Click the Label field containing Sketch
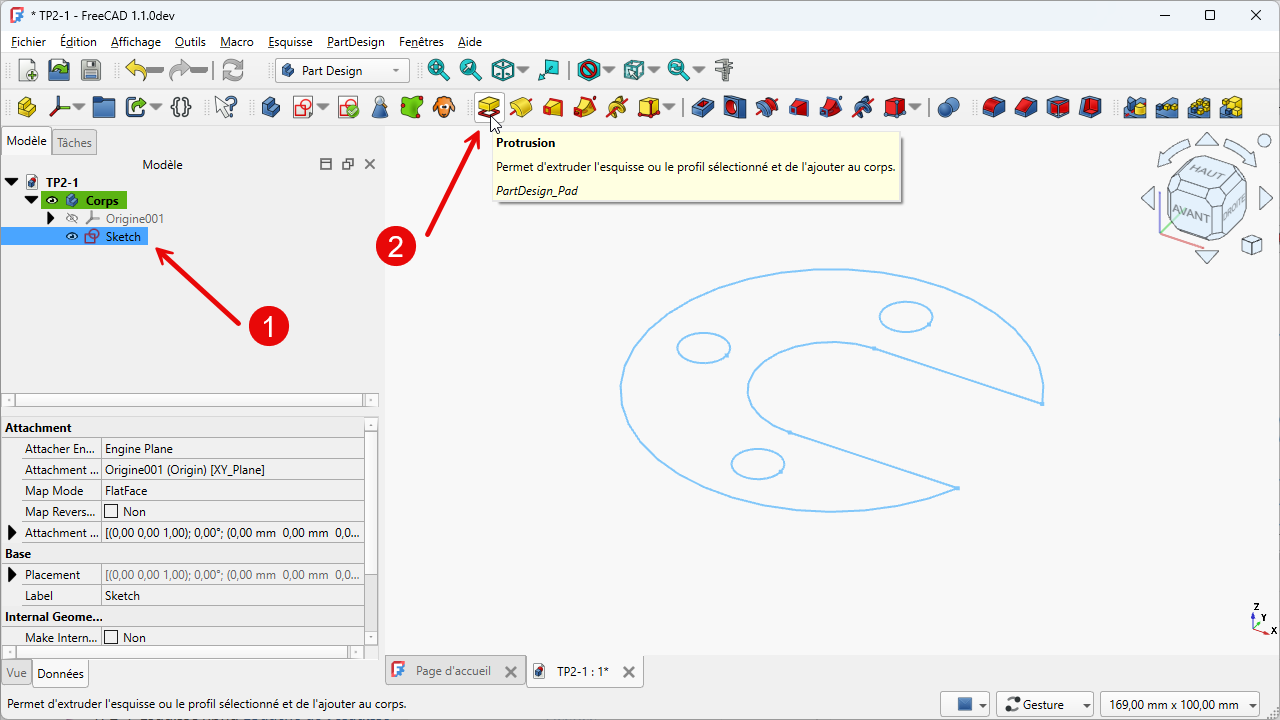 click(232, 596)
